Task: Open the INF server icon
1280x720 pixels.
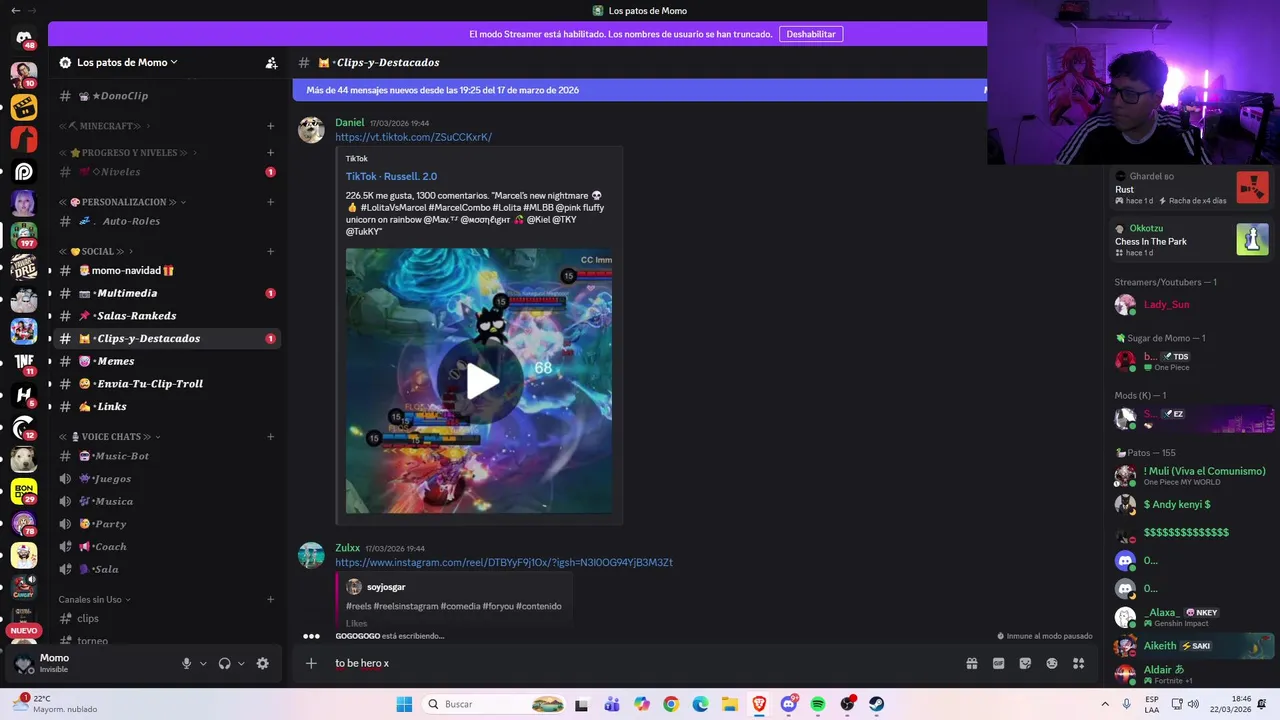Action: point(24,363)
